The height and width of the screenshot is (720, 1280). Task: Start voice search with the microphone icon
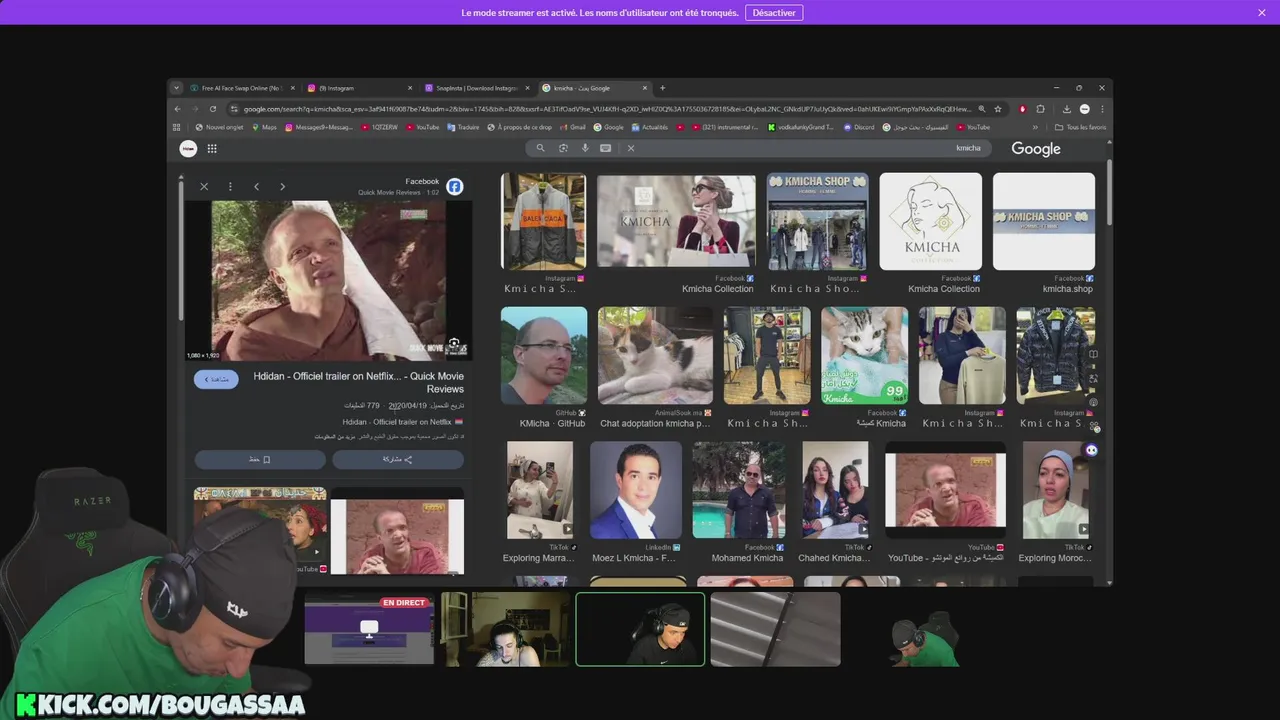click(x=585, y=148)
